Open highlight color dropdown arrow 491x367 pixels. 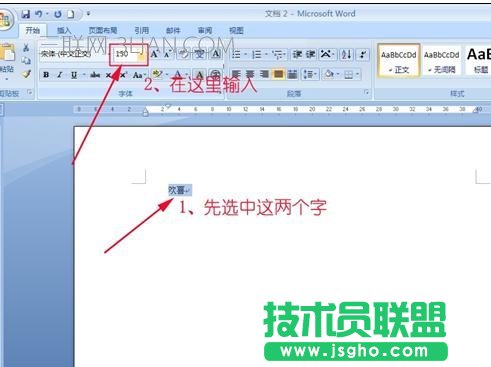[166, 74]
